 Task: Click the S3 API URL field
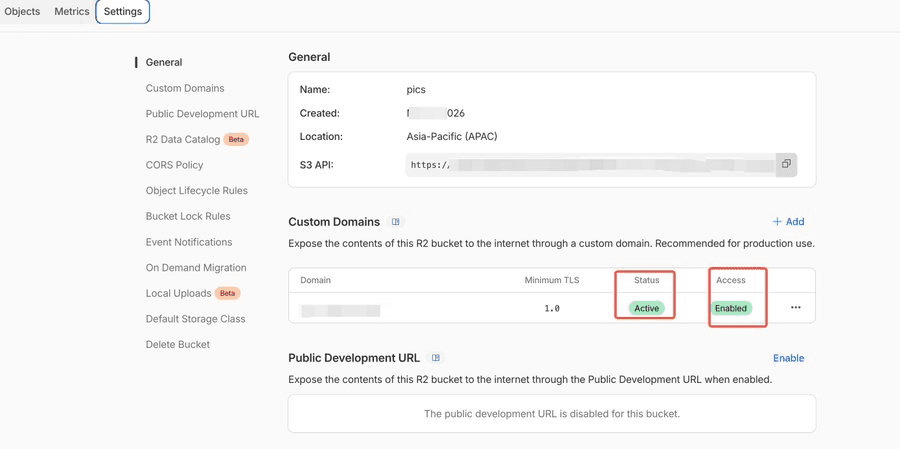tap(590, 164)
